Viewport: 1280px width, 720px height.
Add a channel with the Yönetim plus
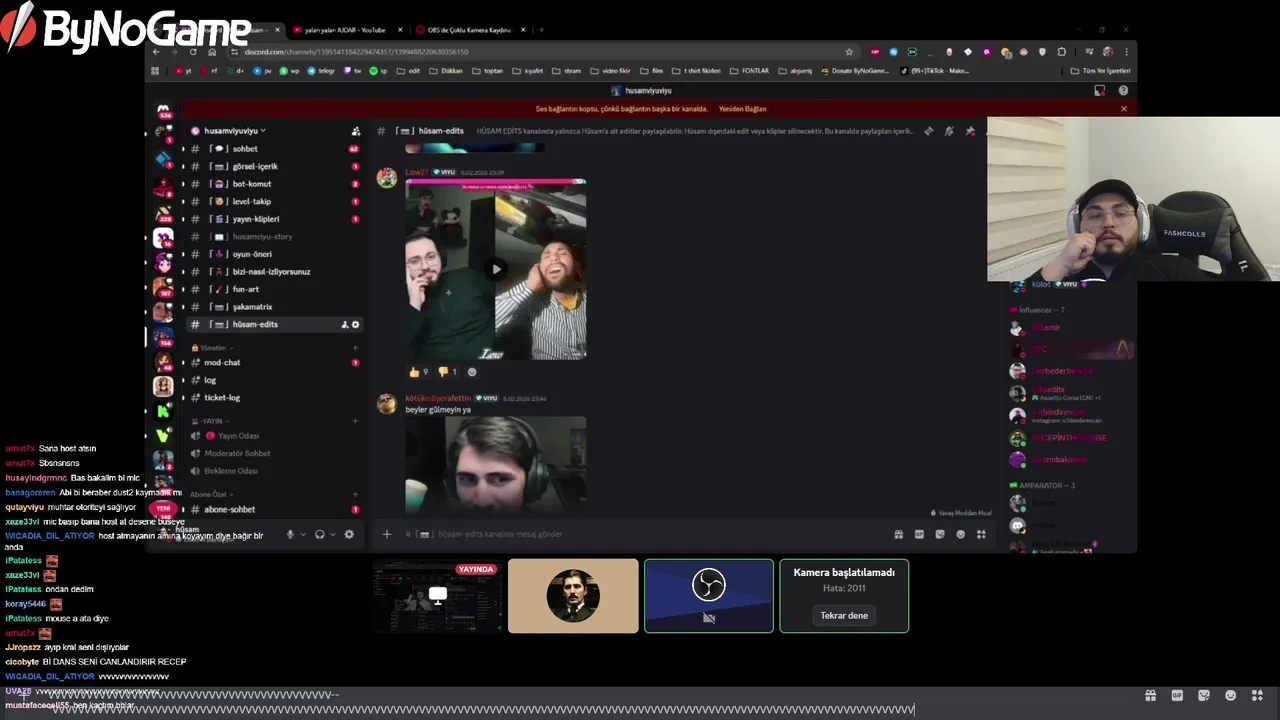coord(355,348)
